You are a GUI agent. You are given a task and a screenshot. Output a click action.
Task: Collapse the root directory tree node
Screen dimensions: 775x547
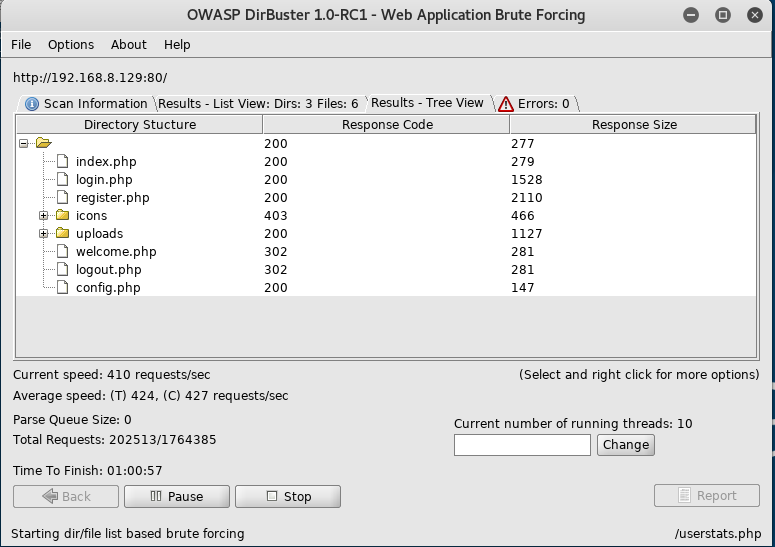pyautogui.click(x=23, y=143)
